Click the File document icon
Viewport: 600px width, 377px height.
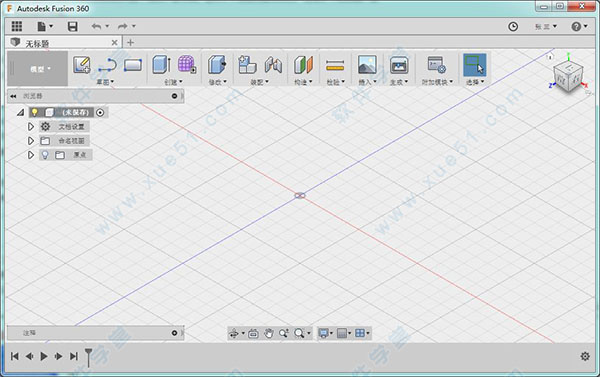pos(42,26)
